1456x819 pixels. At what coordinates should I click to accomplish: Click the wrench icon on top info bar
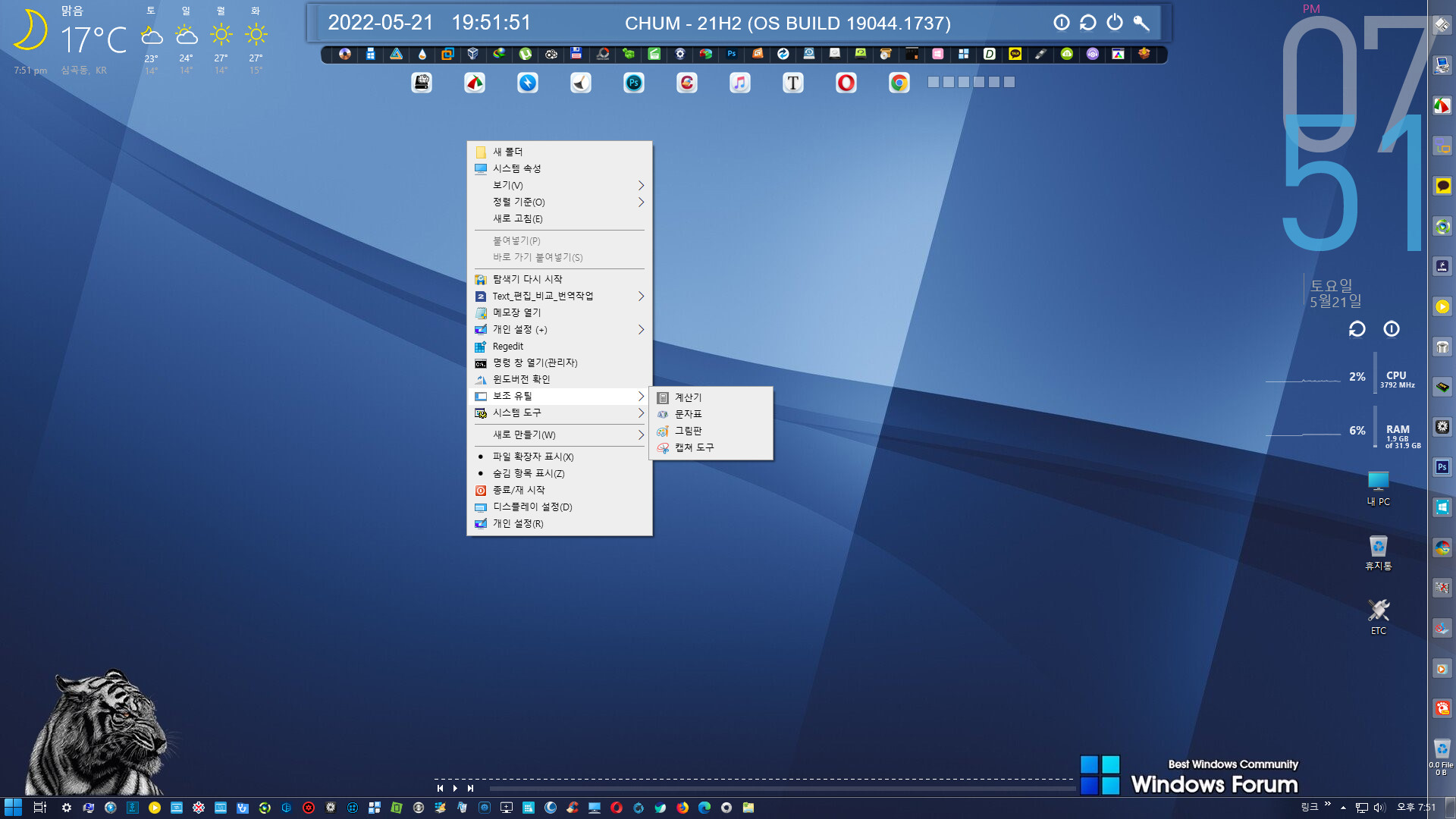1141,23
